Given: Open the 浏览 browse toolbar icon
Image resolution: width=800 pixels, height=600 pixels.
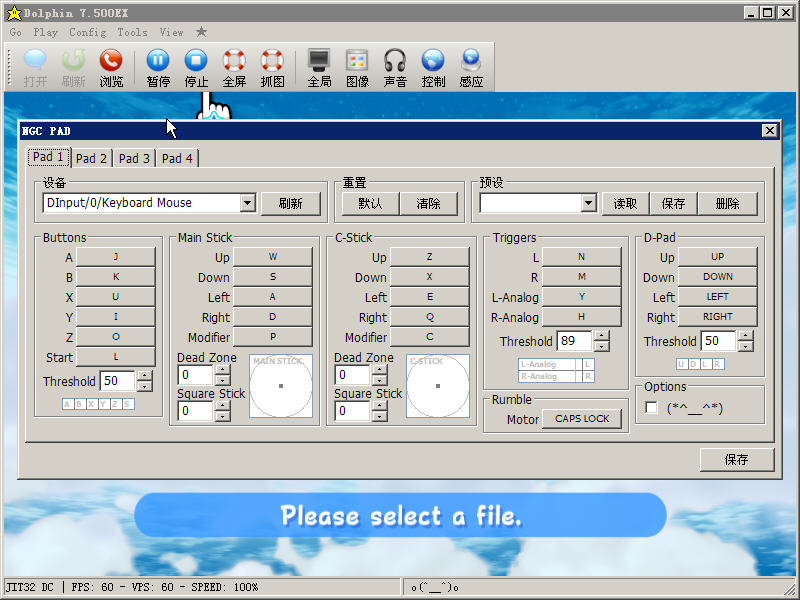Looking at the screenshot, I should (111, 67).
